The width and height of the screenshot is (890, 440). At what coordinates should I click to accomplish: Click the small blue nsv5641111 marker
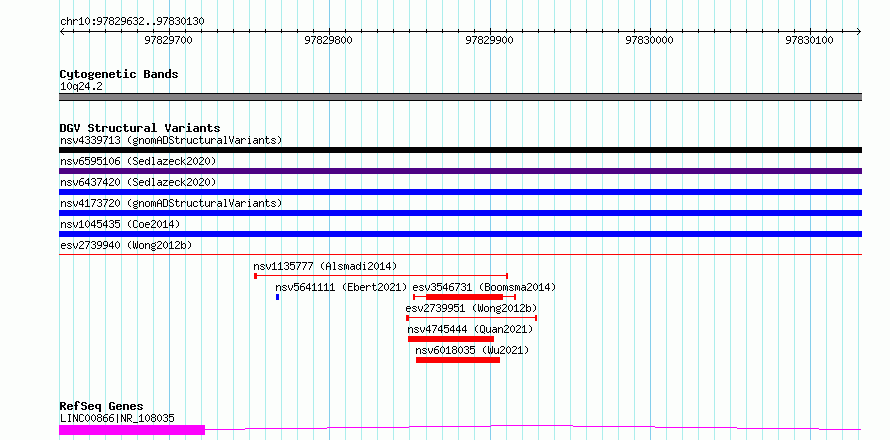coord(278,297)
